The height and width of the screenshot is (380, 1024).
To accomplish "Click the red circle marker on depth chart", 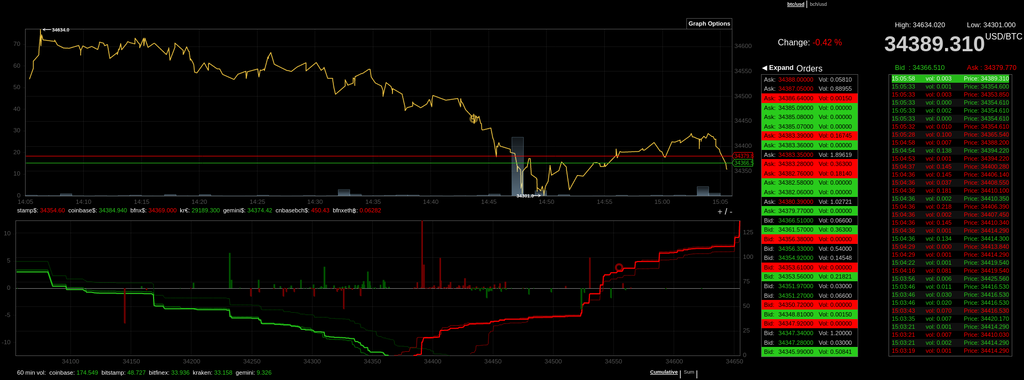I will pyautogui.click(x=619, y=268).
